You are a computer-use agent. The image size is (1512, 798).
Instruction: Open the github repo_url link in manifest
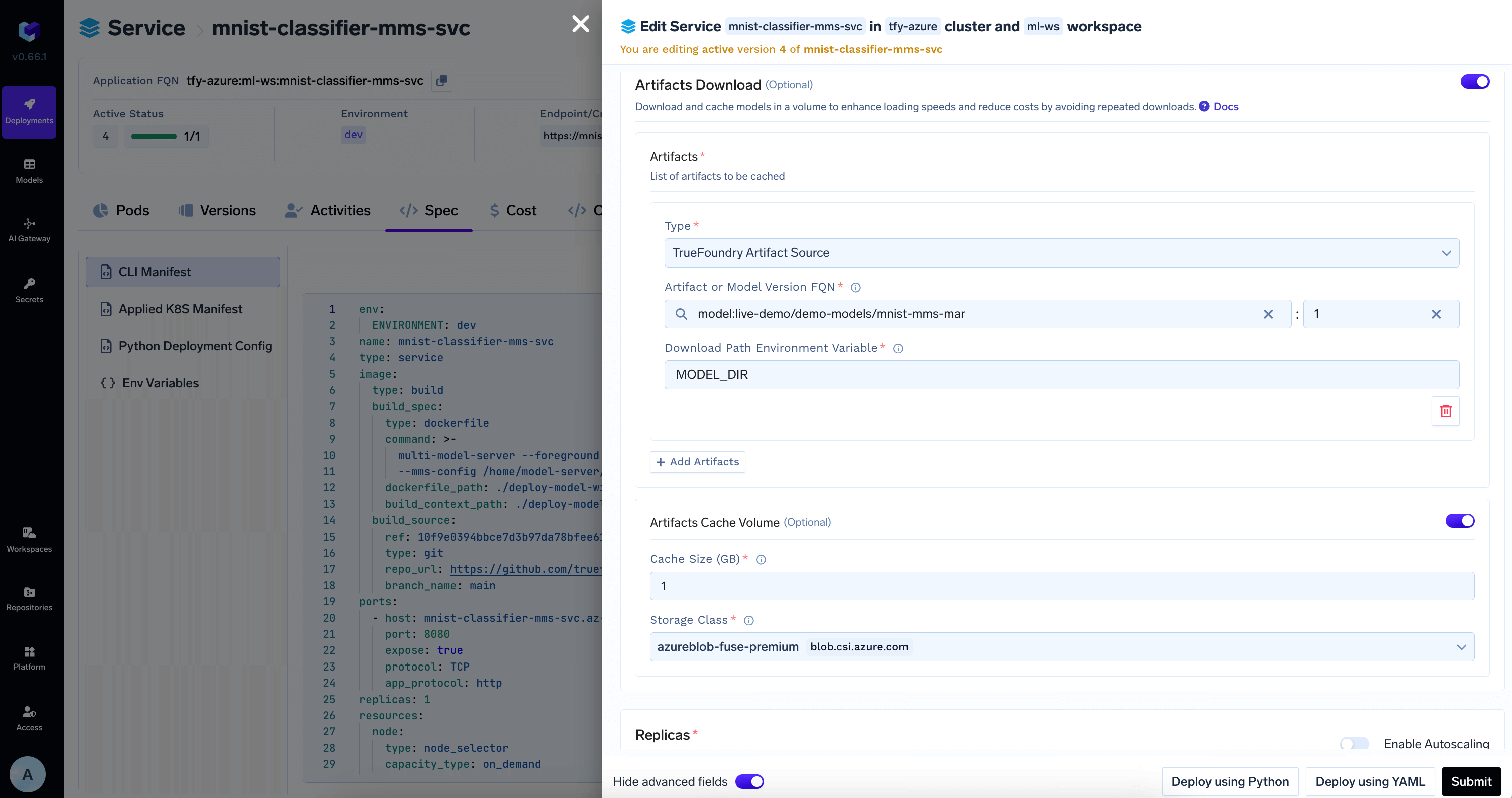coord(525,569)
